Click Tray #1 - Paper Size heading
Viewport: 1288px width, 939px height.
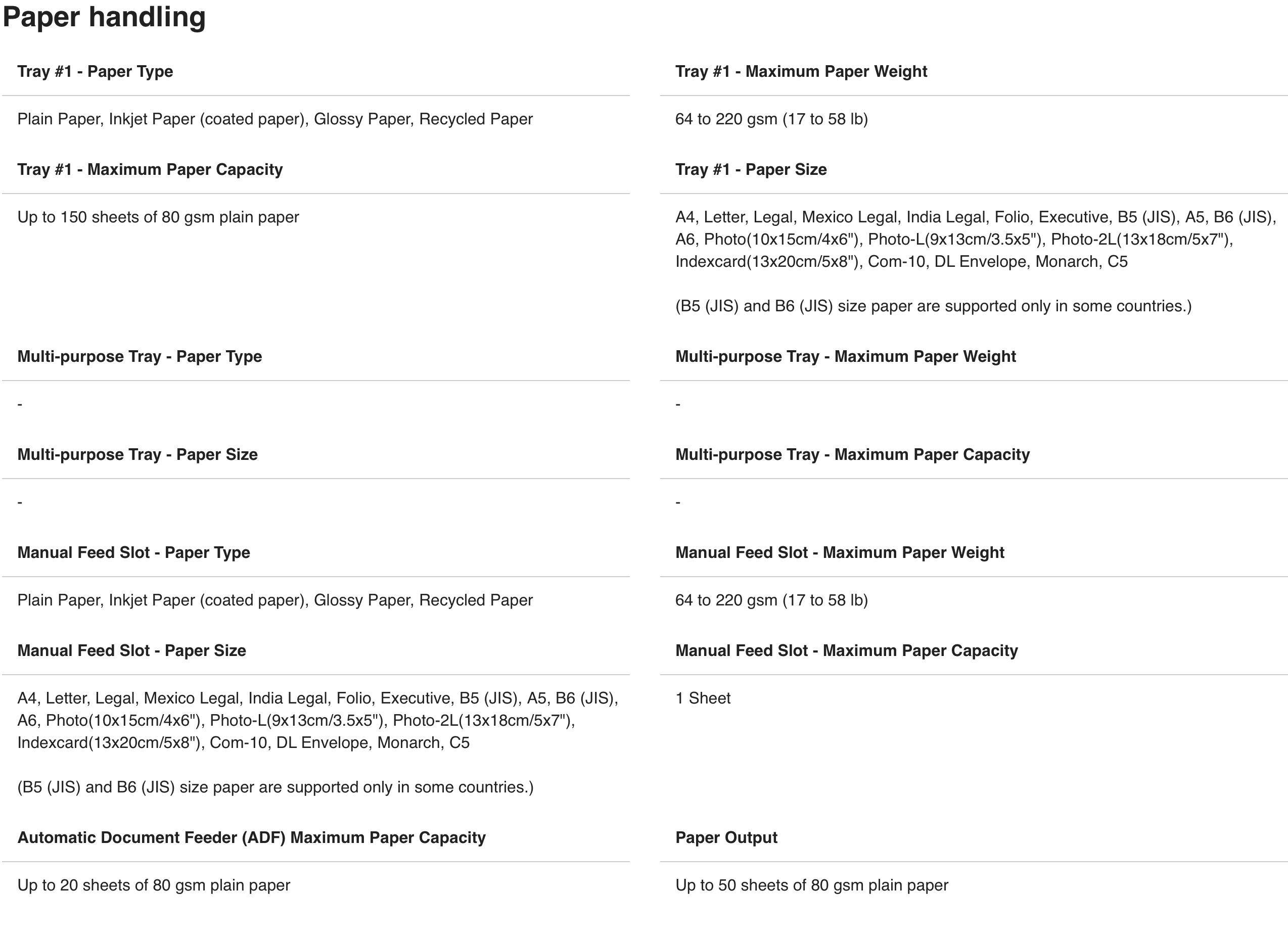751,169
